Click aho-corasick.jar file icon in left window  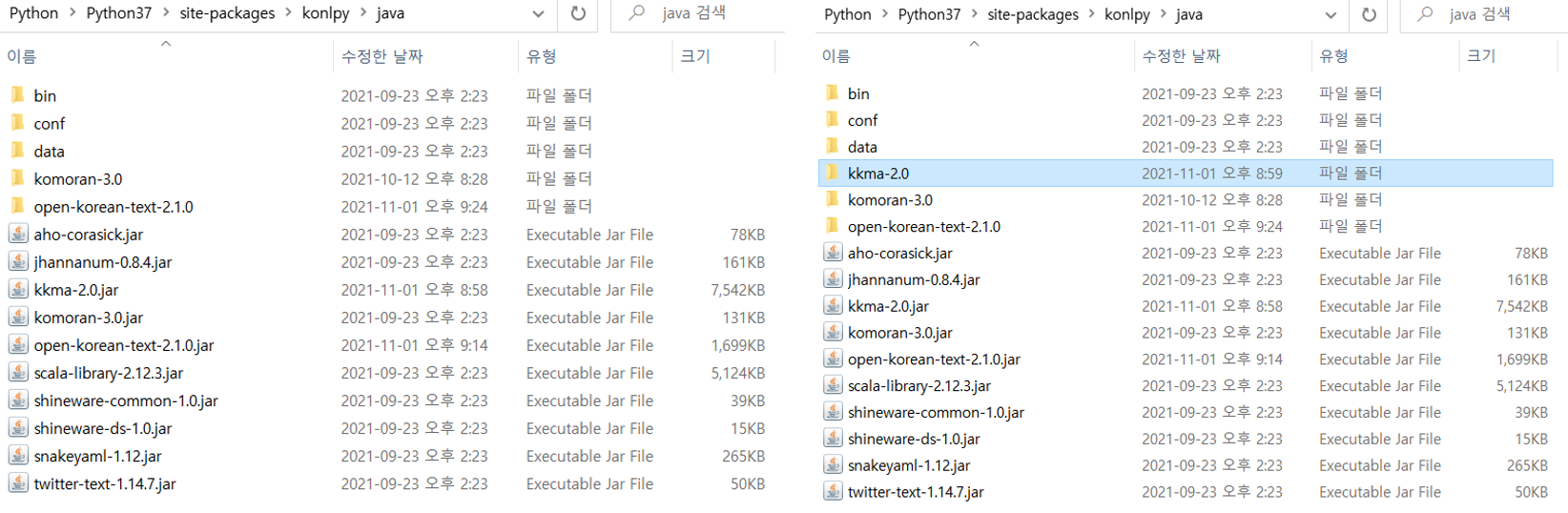tap(17, 234)
